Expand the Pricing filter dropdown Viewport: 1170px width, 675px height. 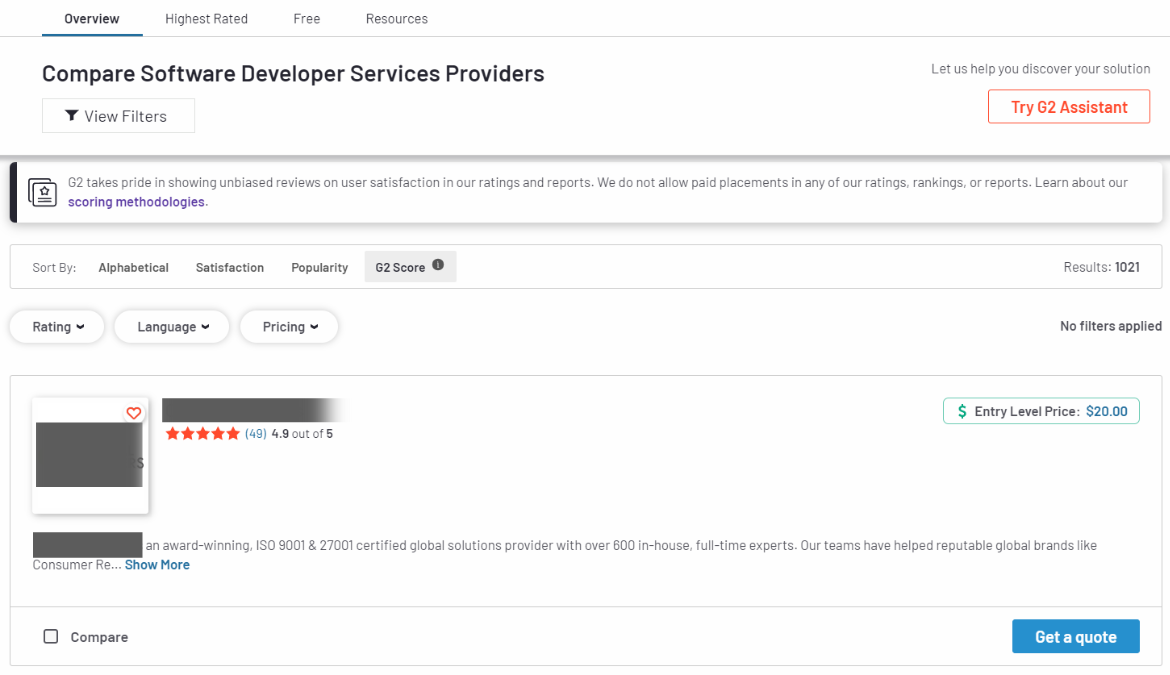[289, 327]
